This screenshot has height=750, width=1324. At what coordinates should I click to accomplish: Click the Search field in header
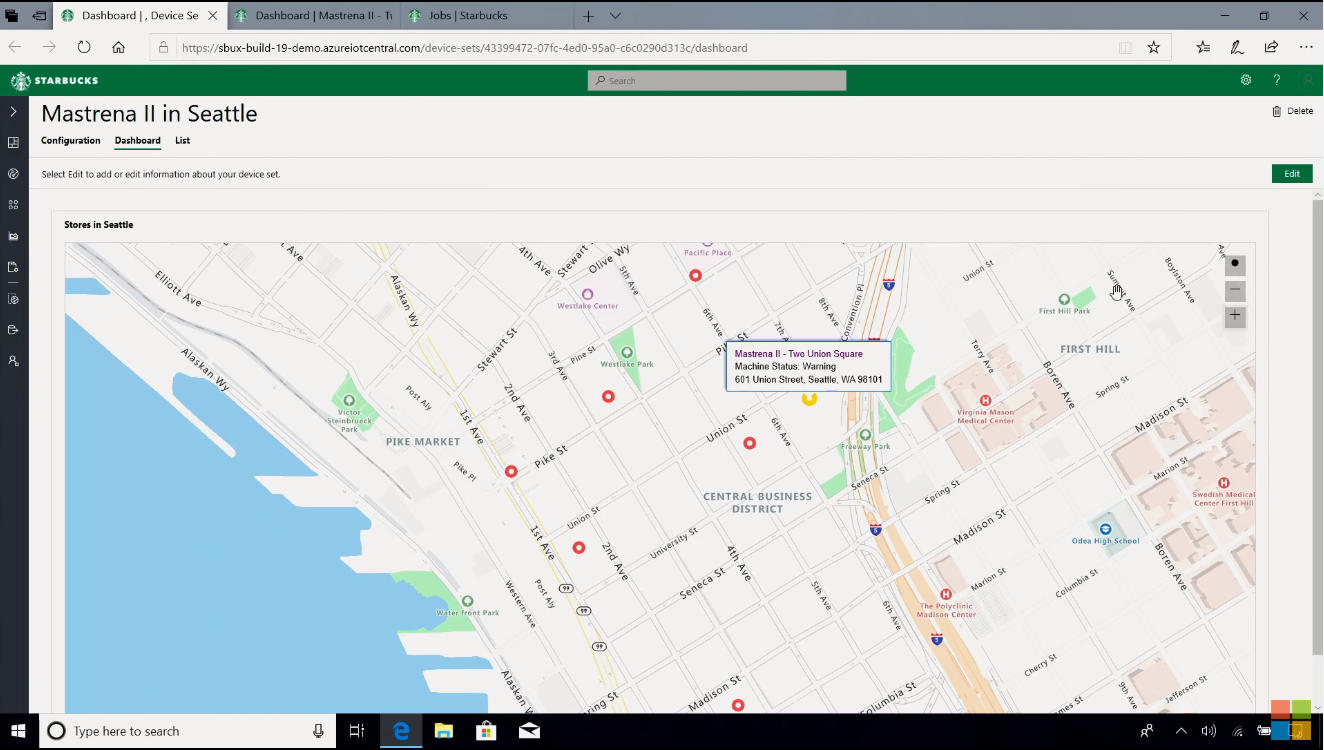[x=717, y=81]
